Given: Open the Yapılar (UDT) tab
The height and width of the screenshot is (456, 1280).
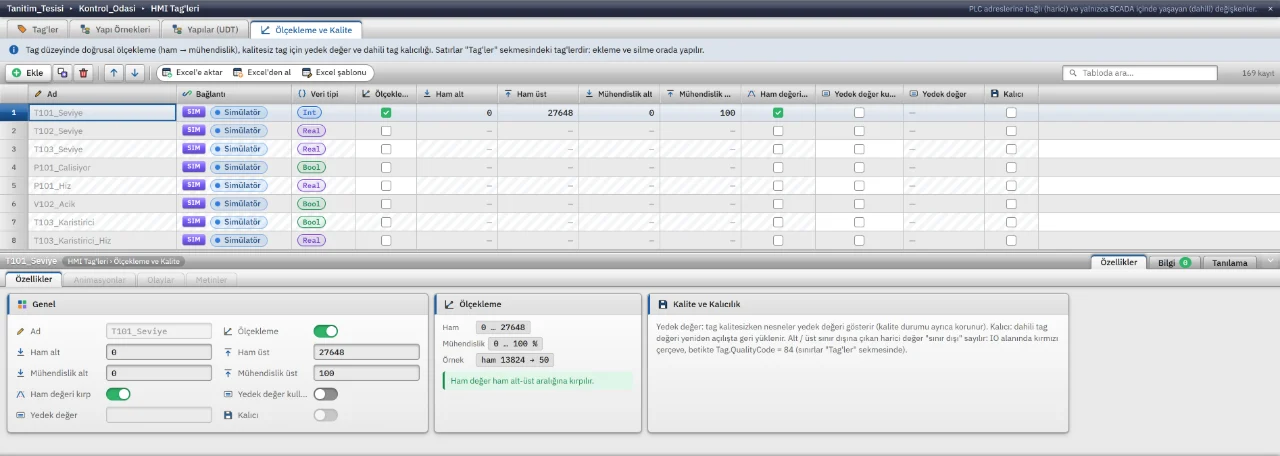Looking at the screenshot, I should pyautogui.click(x=206, y=30).
